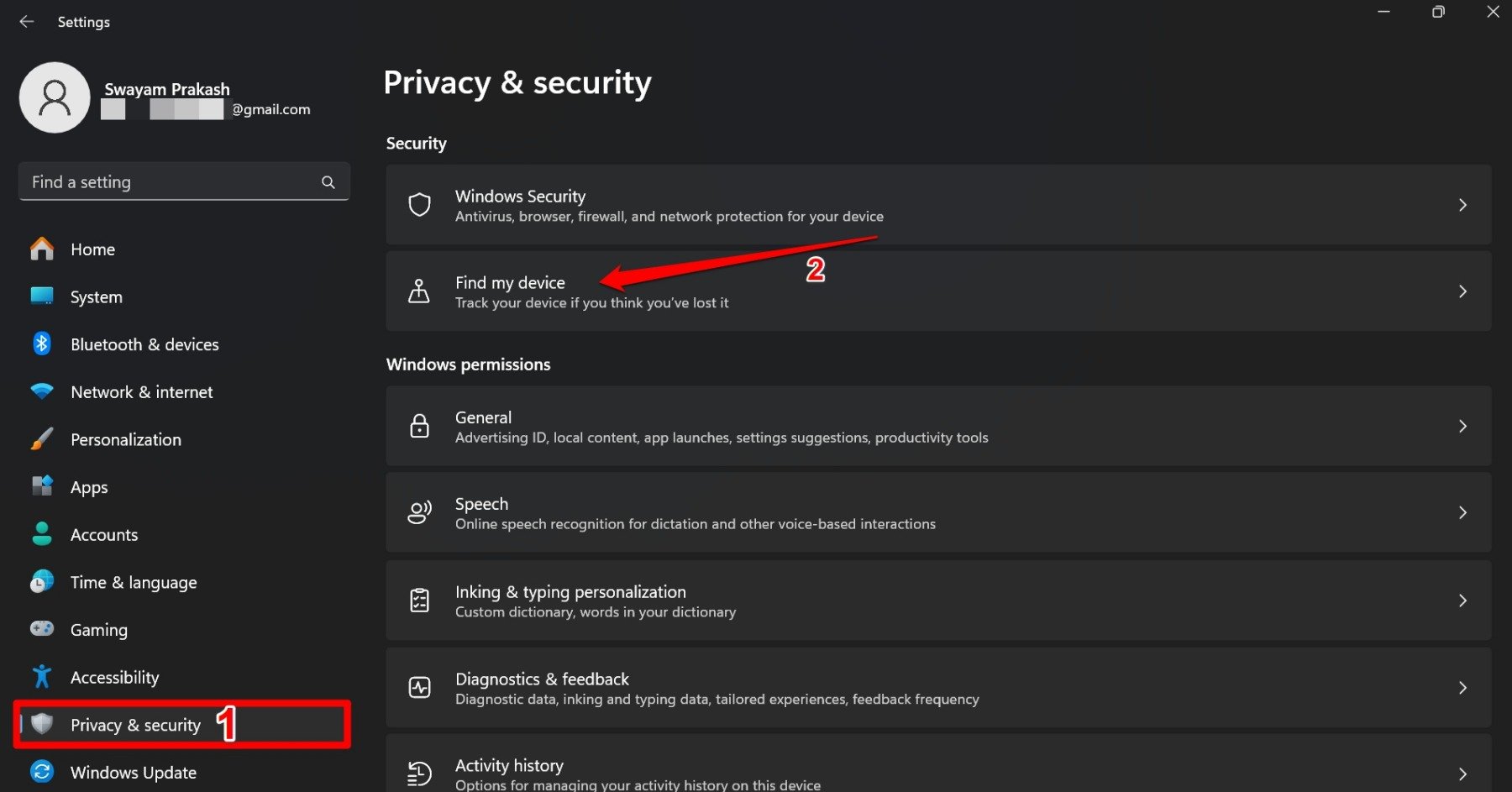Image resolution: width=1512 pixels, height=792 pixels.
Task: Expand the Windows Security settings row
Action: [x=1463, y=204]
